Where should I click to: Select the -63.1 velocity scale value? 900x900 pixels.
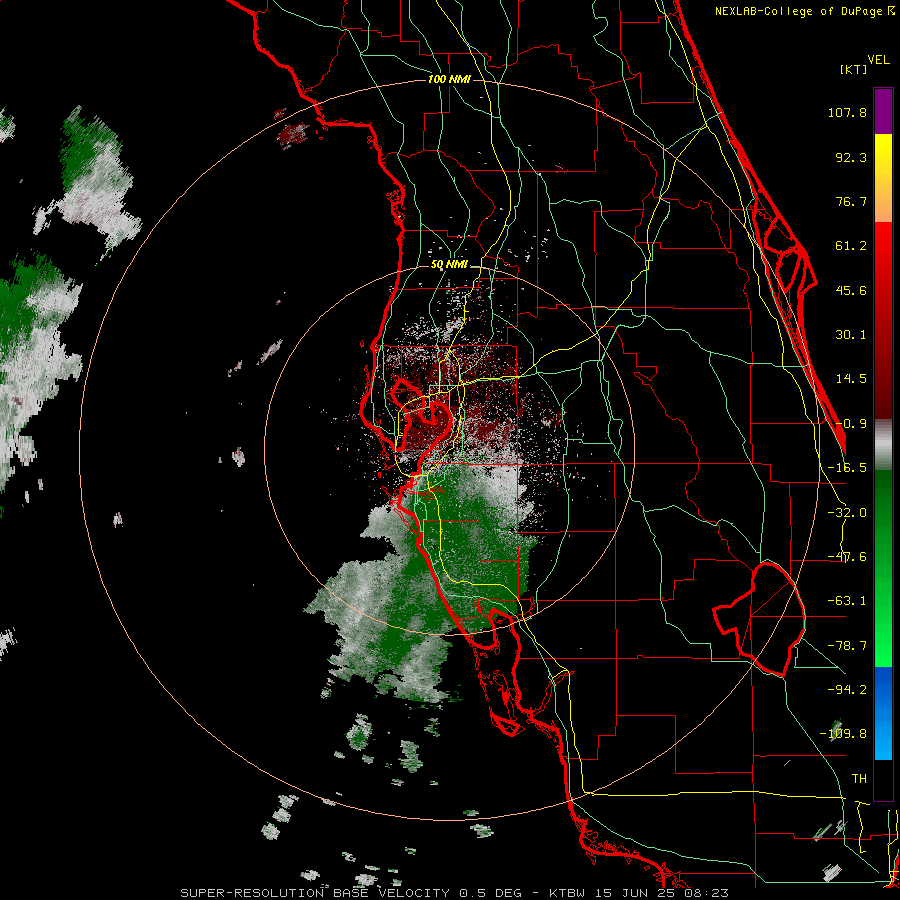(x=847, y=601)
